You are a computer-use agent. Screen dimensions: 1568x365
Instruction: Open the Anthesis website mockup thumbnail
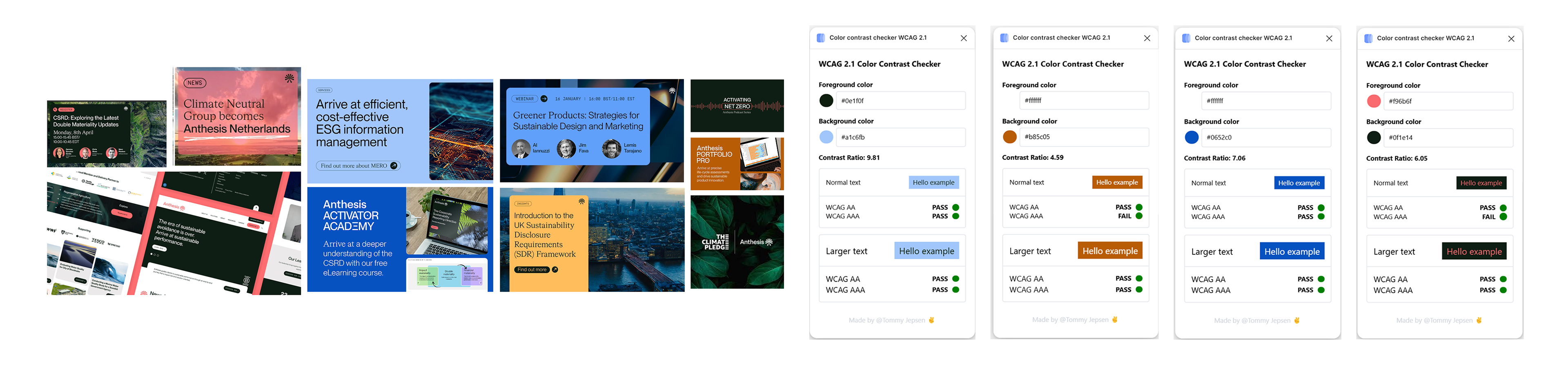pos(174,233)
